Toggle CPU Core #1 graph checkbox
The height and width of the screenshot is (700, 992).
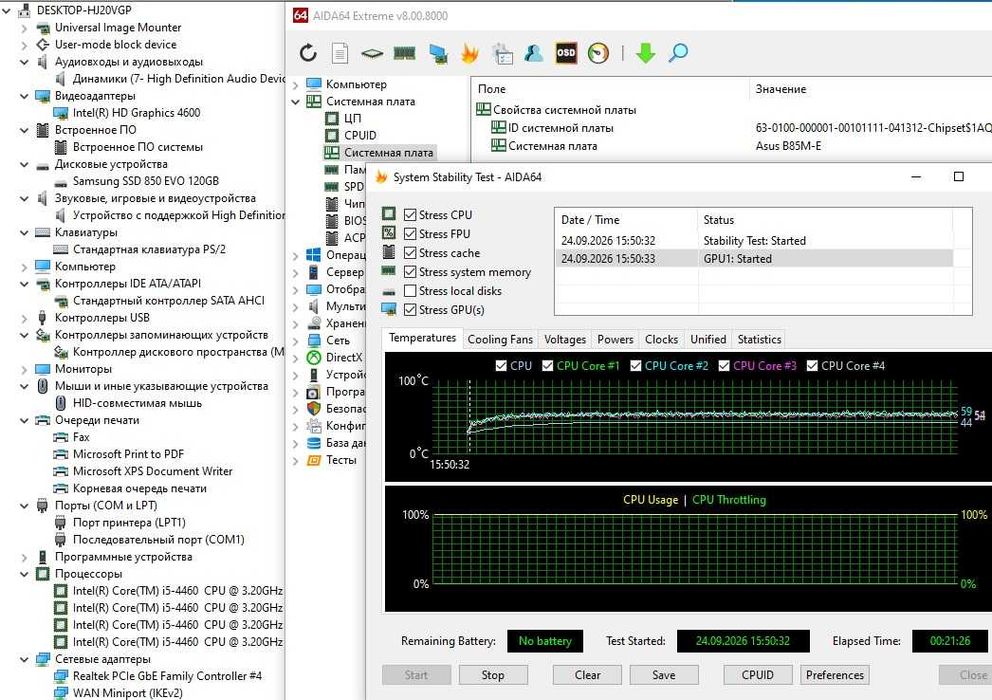click(548, 366)
